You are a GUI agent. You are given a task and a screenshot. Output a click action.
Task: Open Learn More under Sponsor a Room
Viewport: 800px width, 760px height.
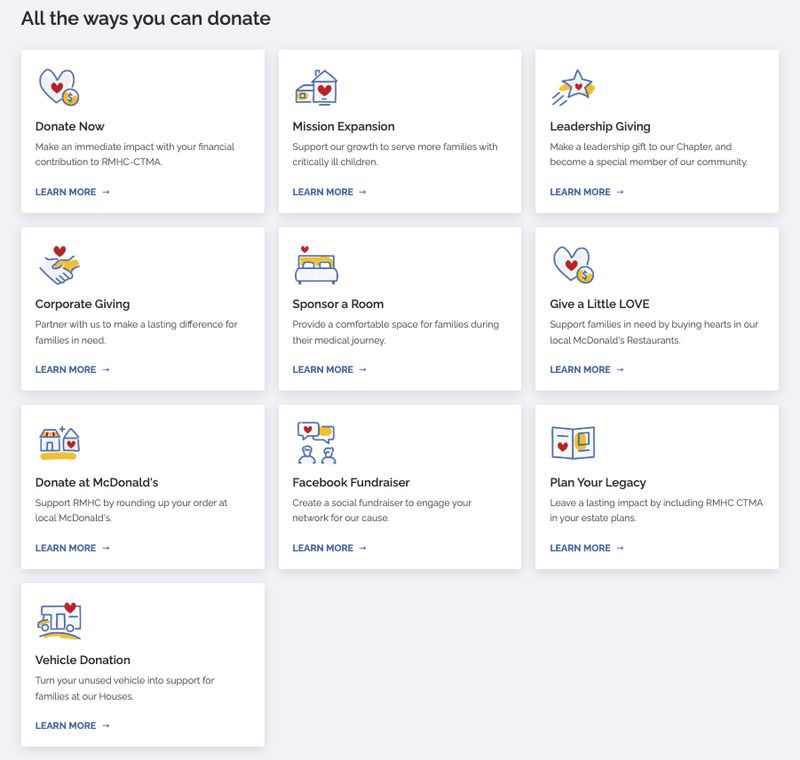(324, 369)
